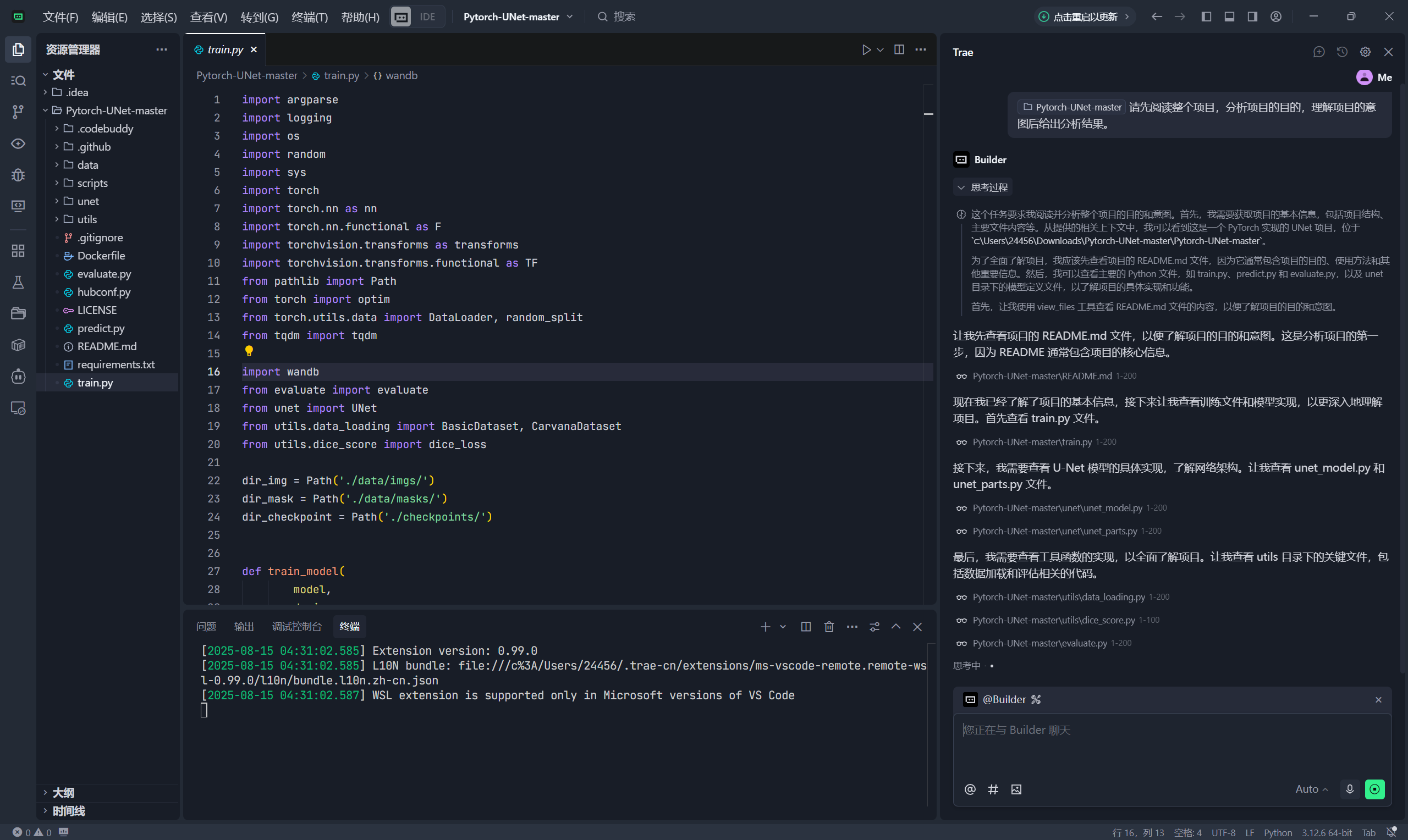Toggle the bottom panel layout button

(x=1229, y=17)
